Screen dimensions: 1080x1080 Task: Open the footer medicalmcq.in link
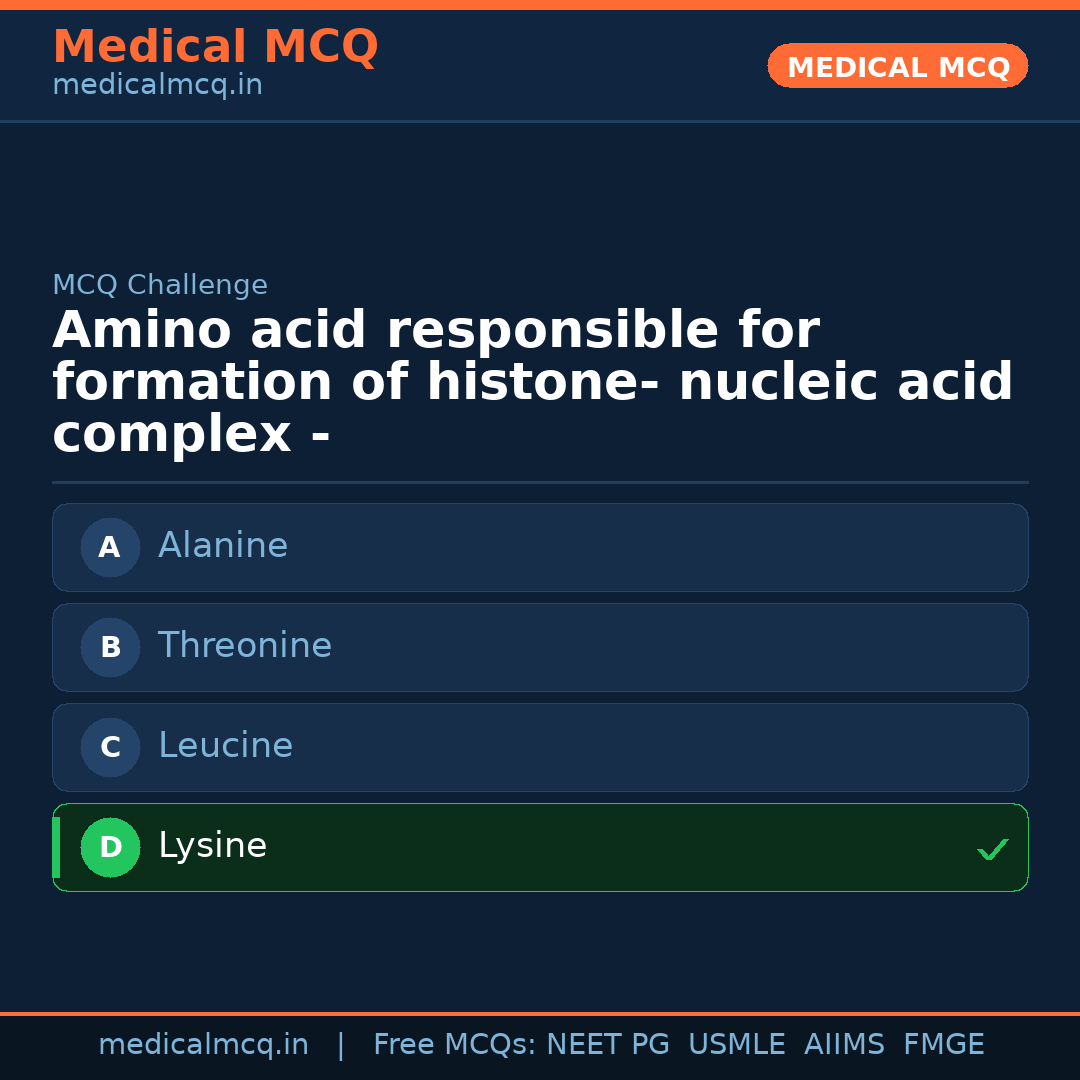[203, 1045]
